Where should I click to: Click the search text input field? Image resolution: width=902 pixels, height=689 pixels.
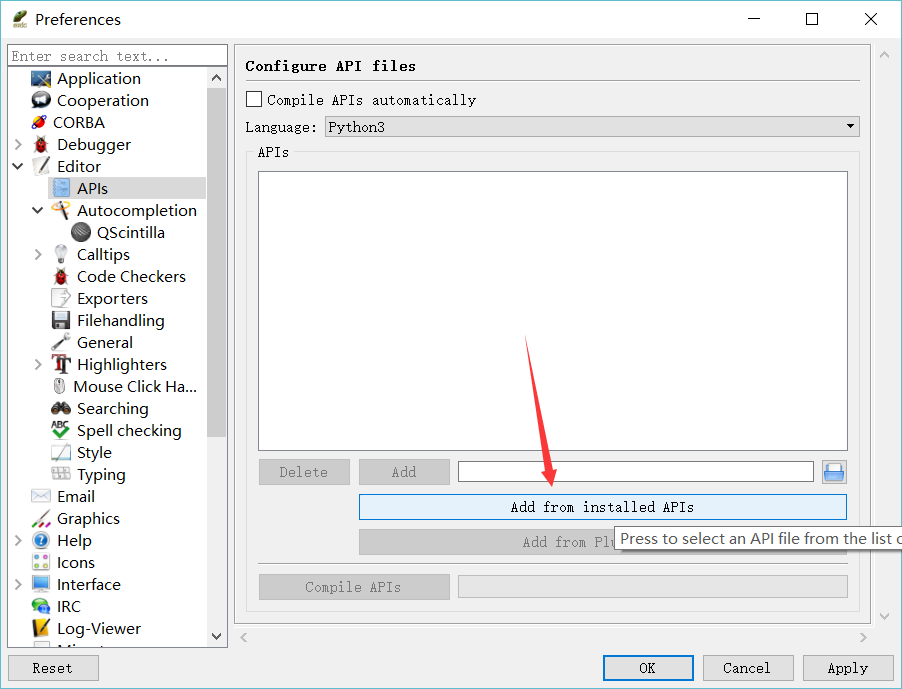pos(117,56)
